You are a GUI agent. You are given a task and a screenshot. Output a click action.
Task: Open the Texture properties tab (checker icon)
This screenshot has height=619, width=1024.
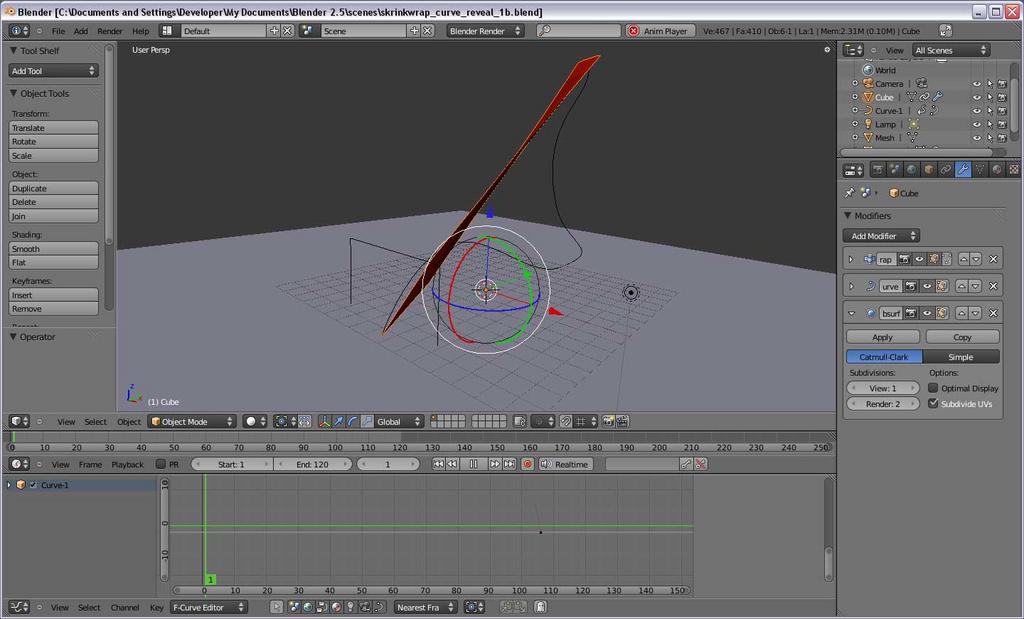point(1013,170)
